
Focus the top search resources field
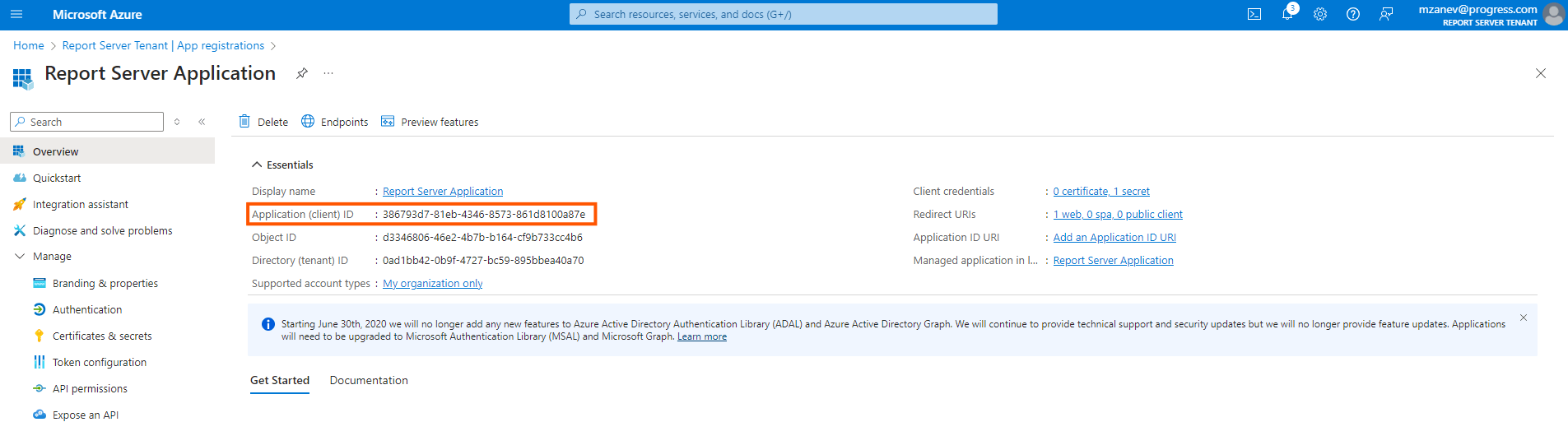784,14
